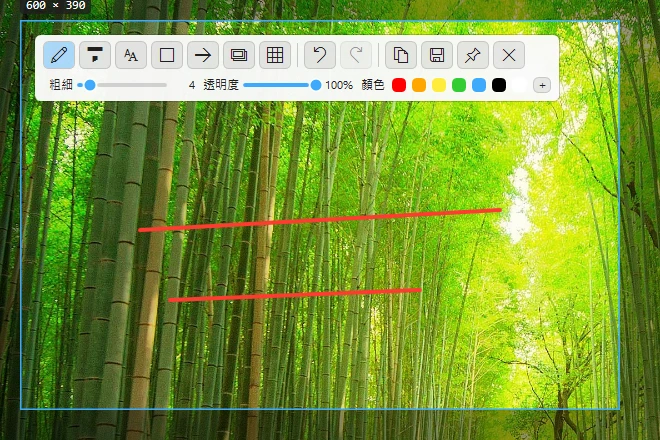The height and width of the screenshot is (440, 660).
Task: Click the greyed redo arrow
Action: 356,55
